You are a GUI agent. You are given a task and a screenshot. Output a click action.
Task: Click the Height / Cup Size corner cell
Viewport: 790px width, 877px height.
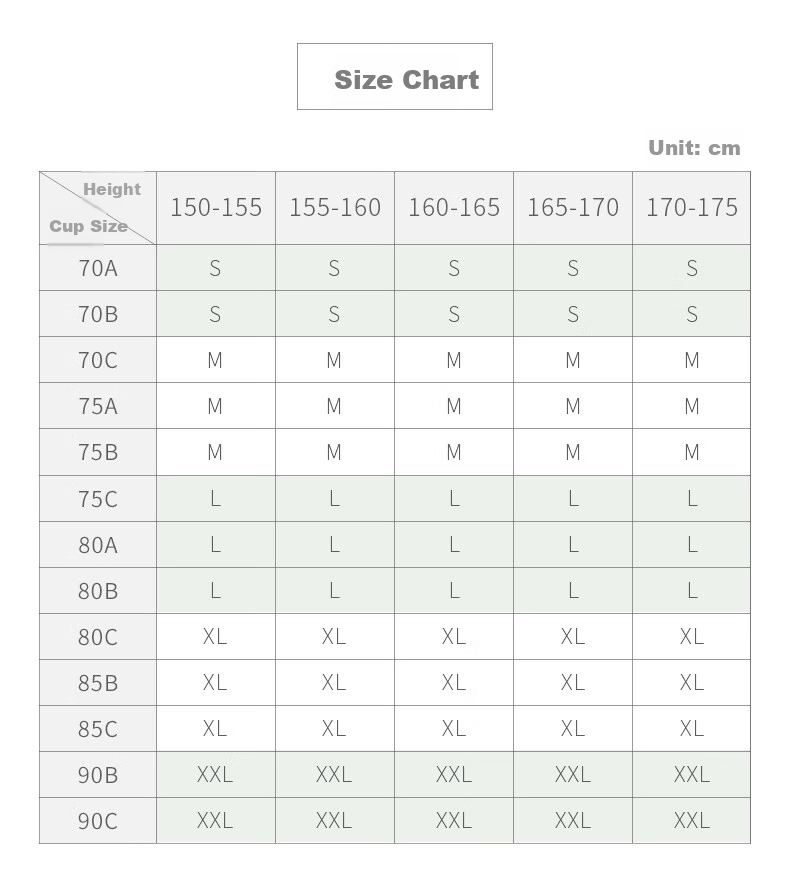[x=98, y=208]
